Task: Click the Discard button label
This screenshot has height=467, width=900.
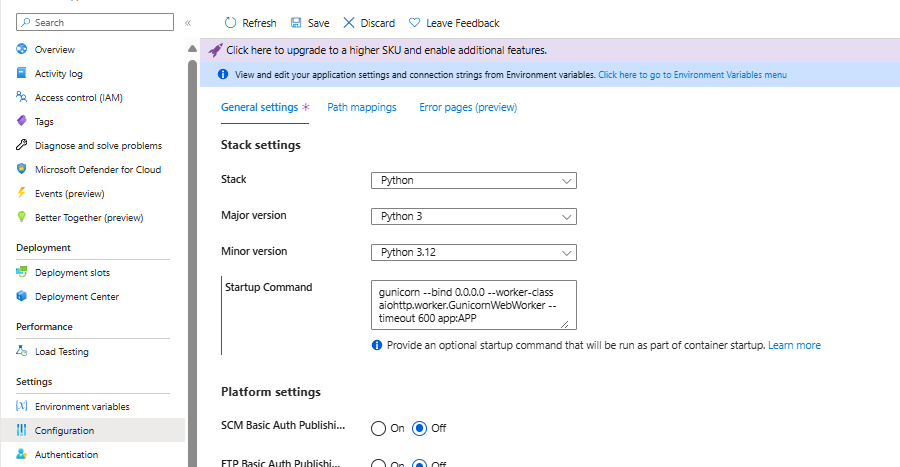Action: [x=378, y=23]
